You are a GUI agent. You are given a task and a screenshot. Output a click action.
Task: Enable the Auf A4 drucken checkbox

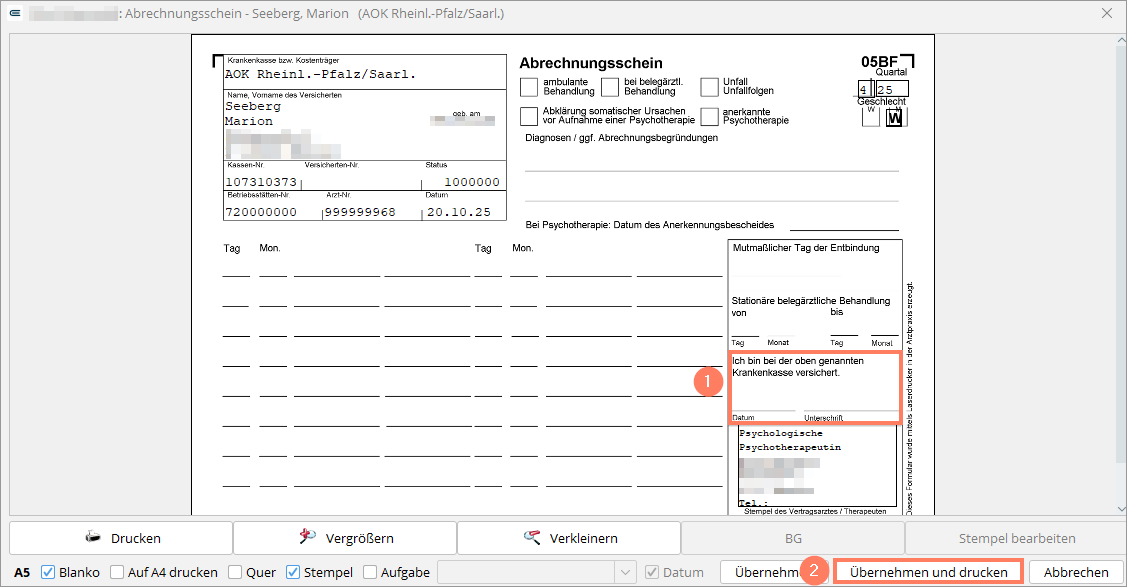click(x=117, y=572)
